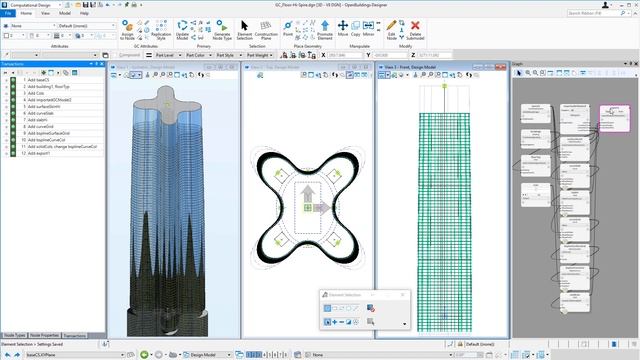640x360 pixels.
Task: Expand the Element Selection dialog options arrow
Action: (404, 324)
